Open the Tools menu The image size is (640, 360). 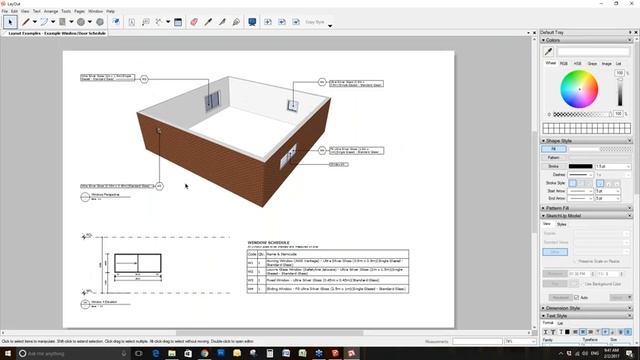tap(66, 11)
